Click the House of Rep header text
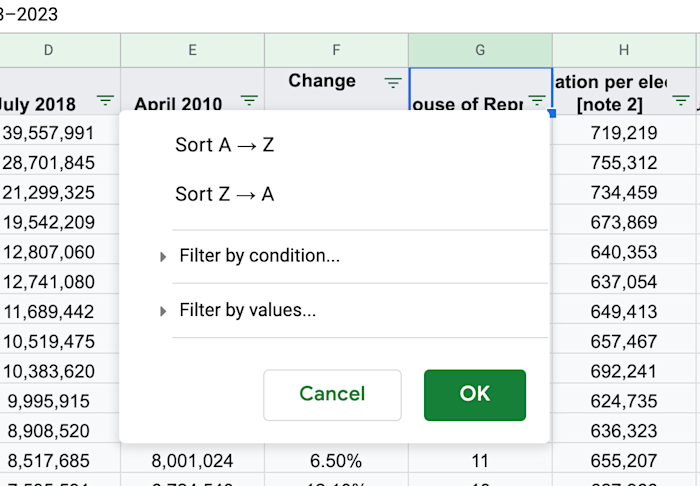 (467, 104)
